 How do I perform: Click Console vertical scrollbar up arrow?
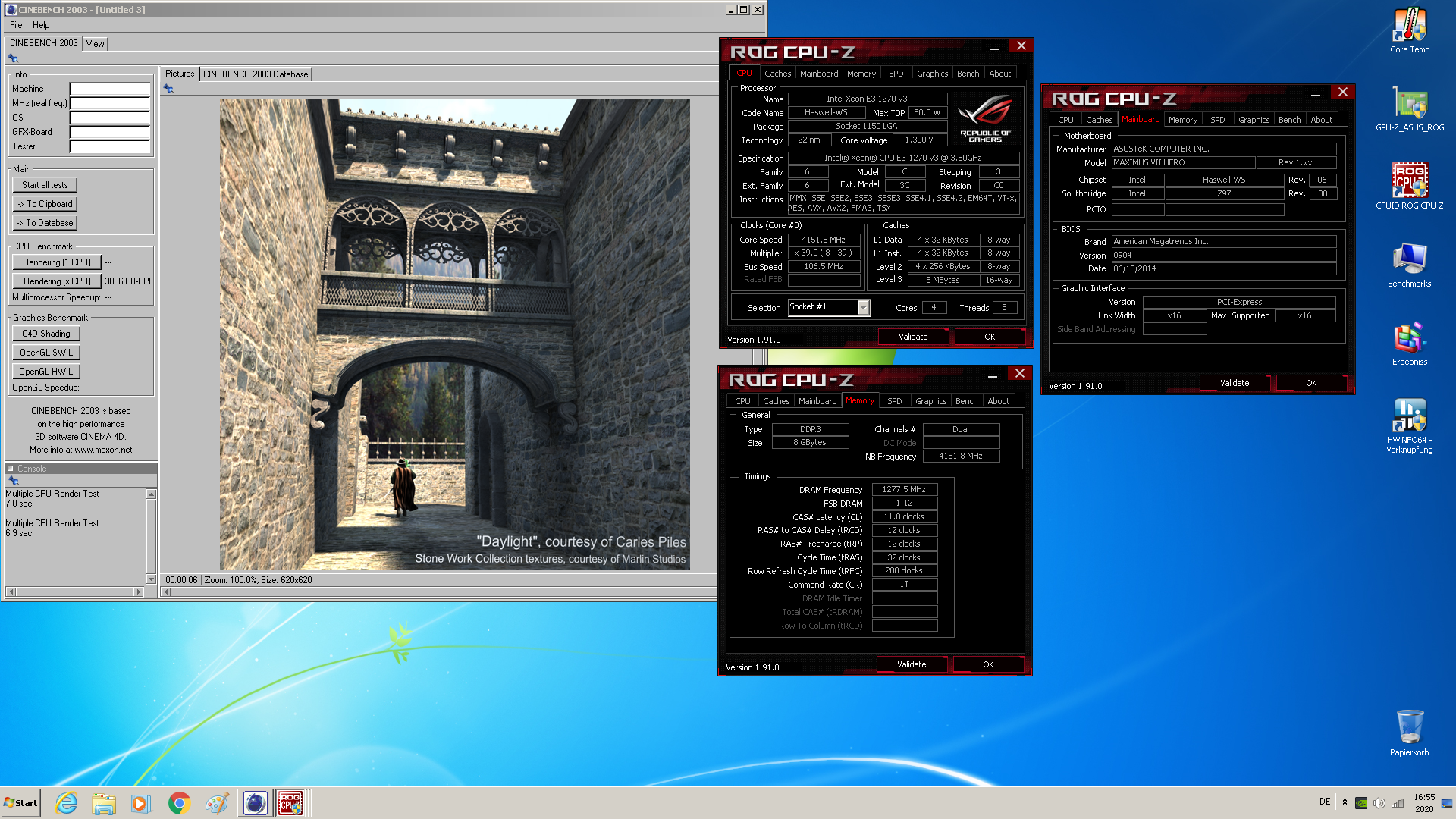coord(151,494)
